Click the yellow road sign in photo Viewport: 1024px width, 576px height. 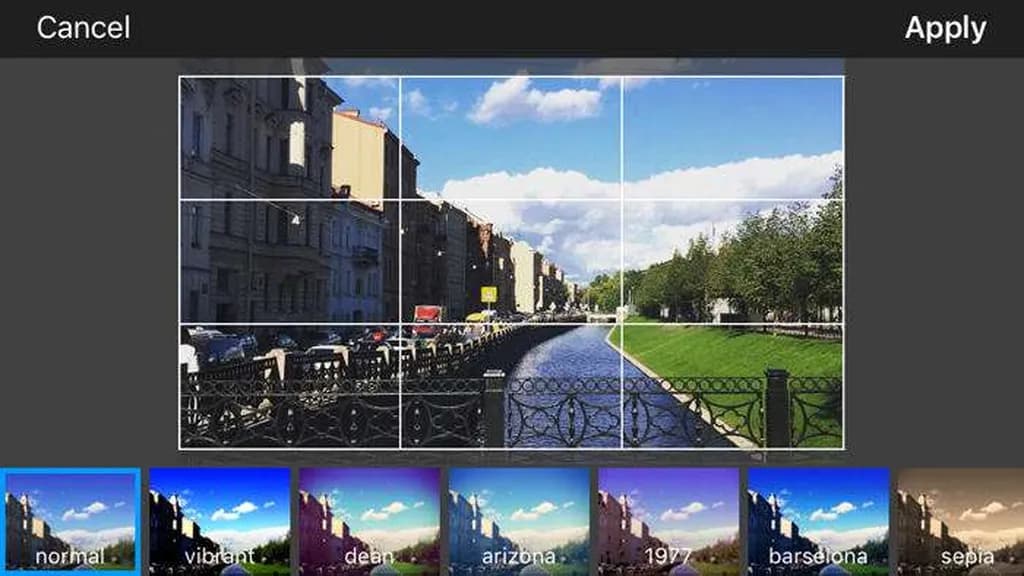click(488, 294)
